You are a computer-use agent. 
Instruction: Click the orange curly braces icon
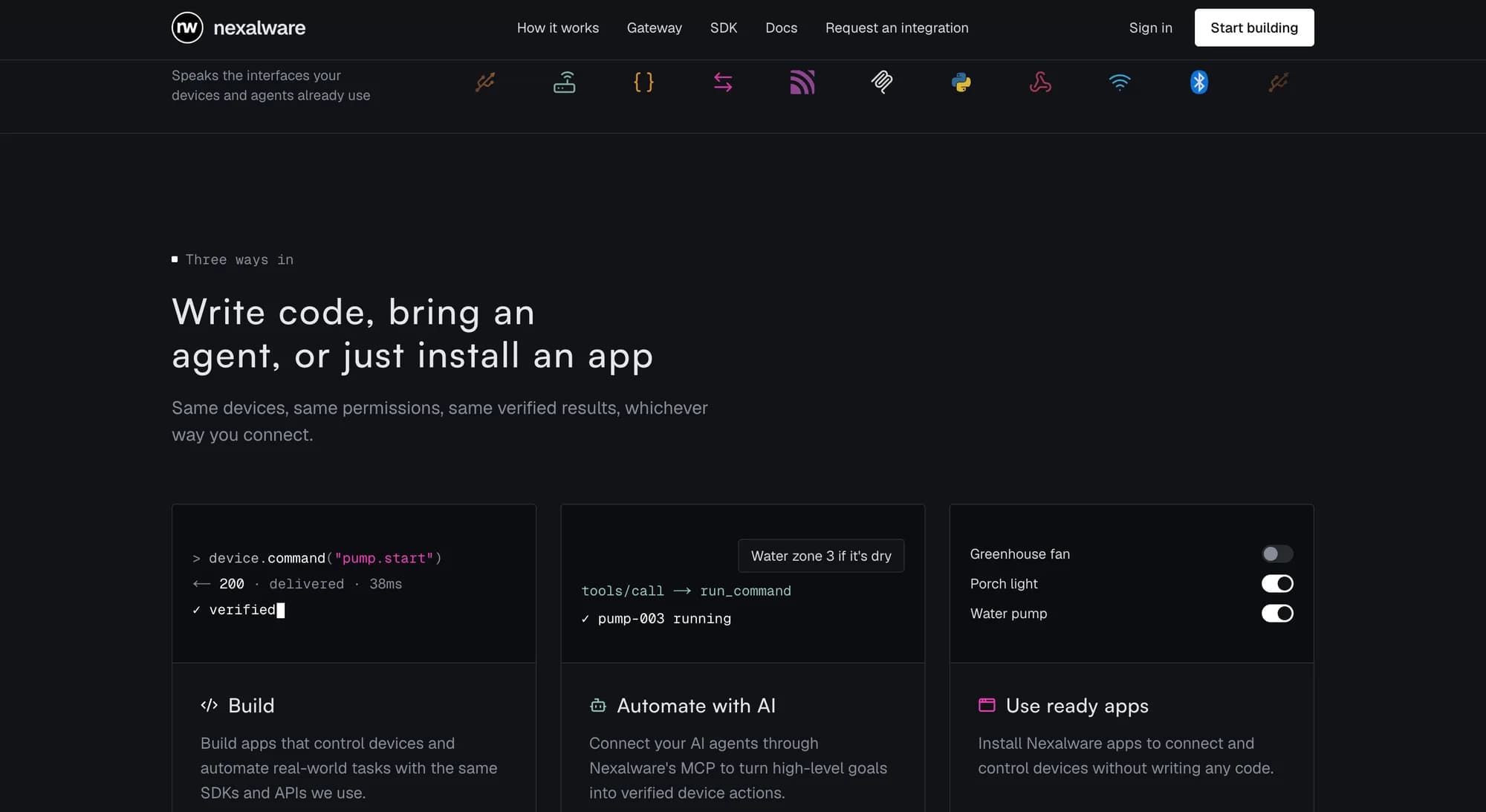(x=643, y=82)
